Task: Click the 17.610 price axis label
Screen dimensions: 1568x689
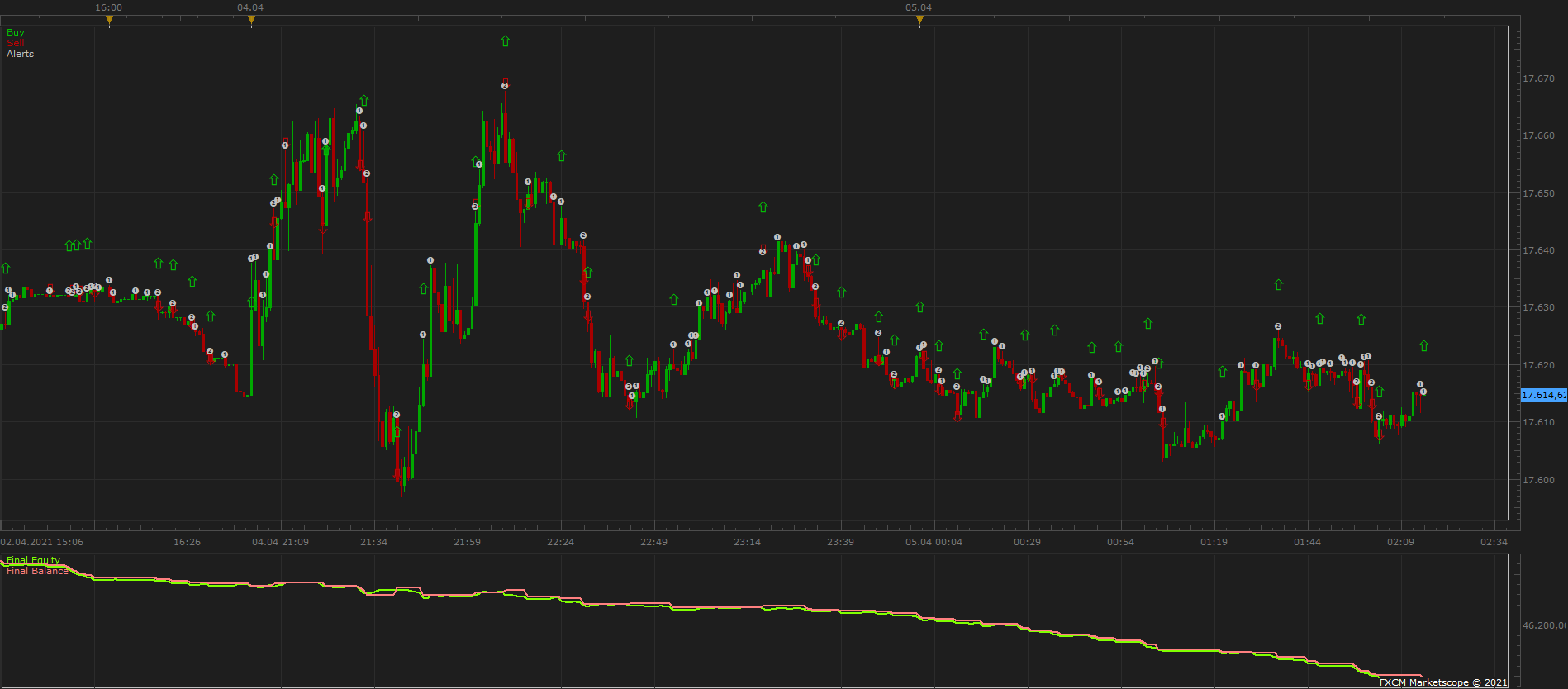Action: (1538, 422)
